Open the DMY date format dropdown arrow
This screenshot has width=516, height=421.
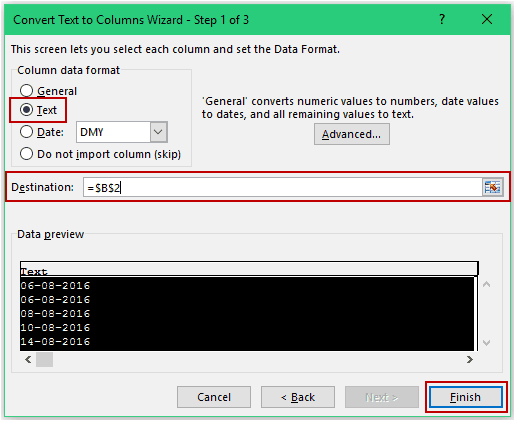(x=158, y=132)
